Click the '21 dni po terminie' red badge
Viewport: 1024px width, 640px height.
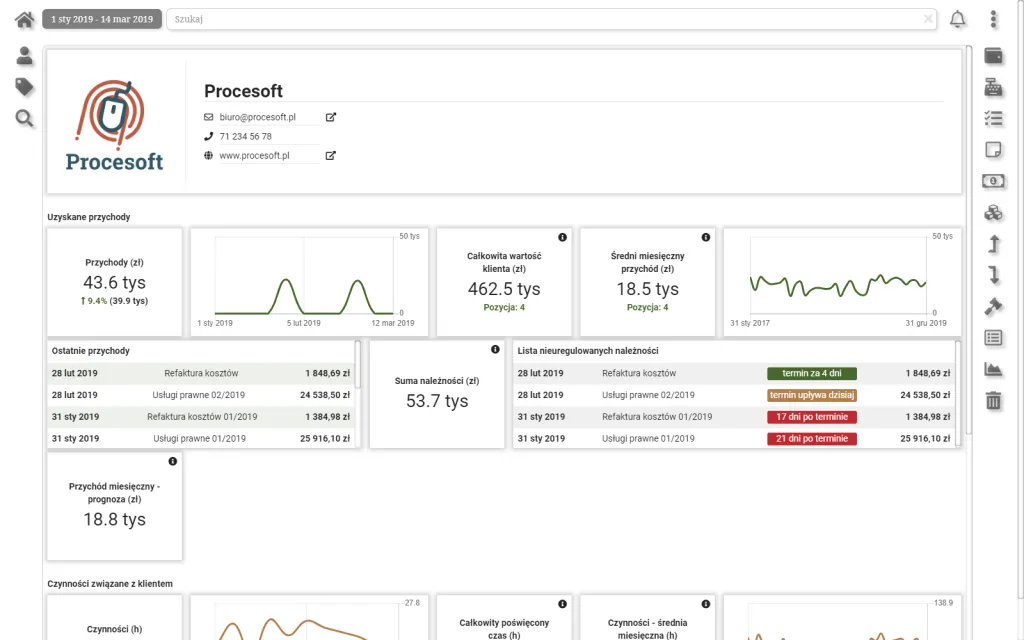pyautogui.click(x=812, y=439)
